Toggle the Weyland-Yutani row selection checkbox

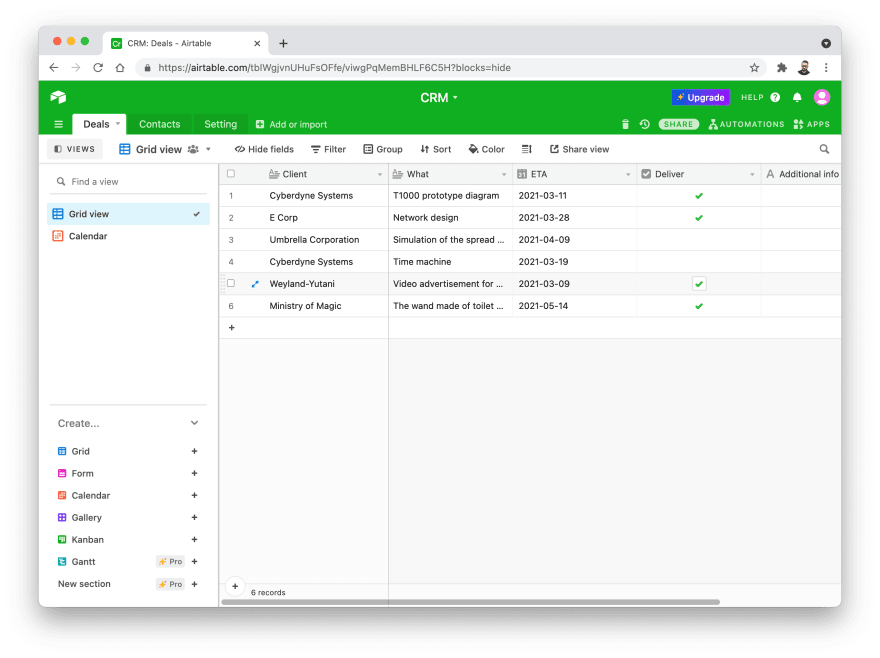pyautogui.click(x=231, y=284)
